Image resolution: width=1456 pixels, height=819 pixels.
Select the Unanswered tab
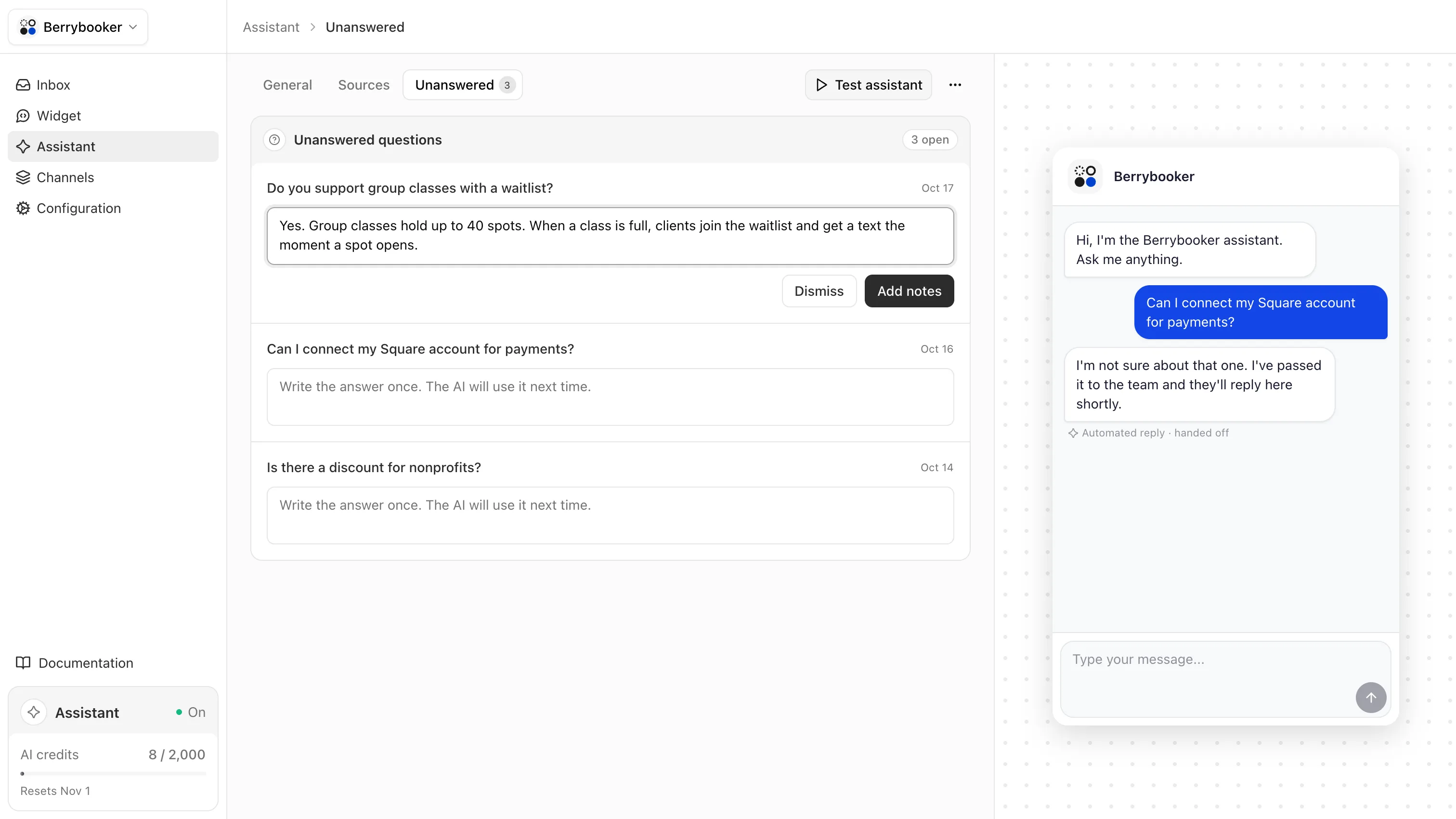462,85
